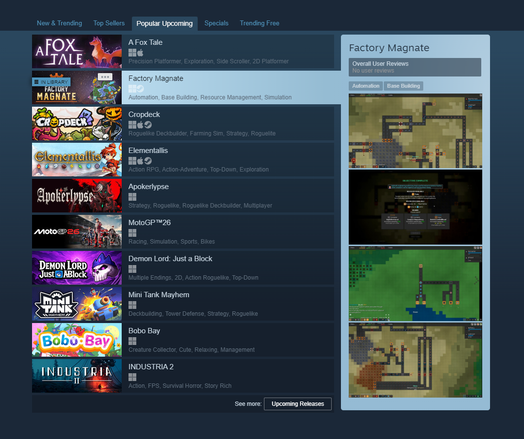Viewport: 524px width, 439px height.
Task: Click the SteamOS icon under Factory Magnate title
Action: click(x=140, y=89)
